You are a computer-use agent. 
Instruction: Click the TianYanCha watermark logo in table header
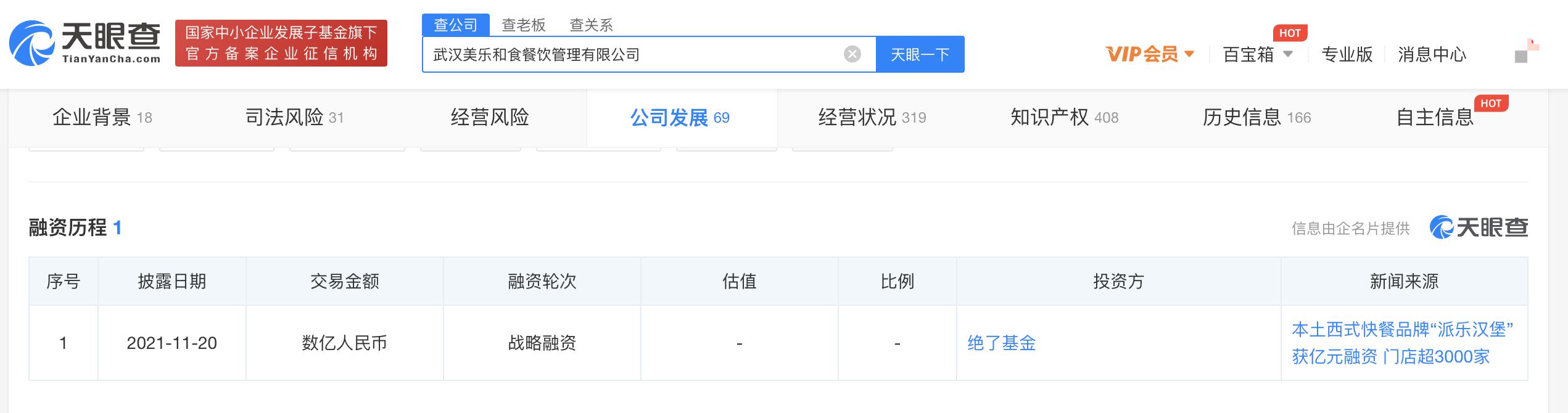click(1479, 228)
